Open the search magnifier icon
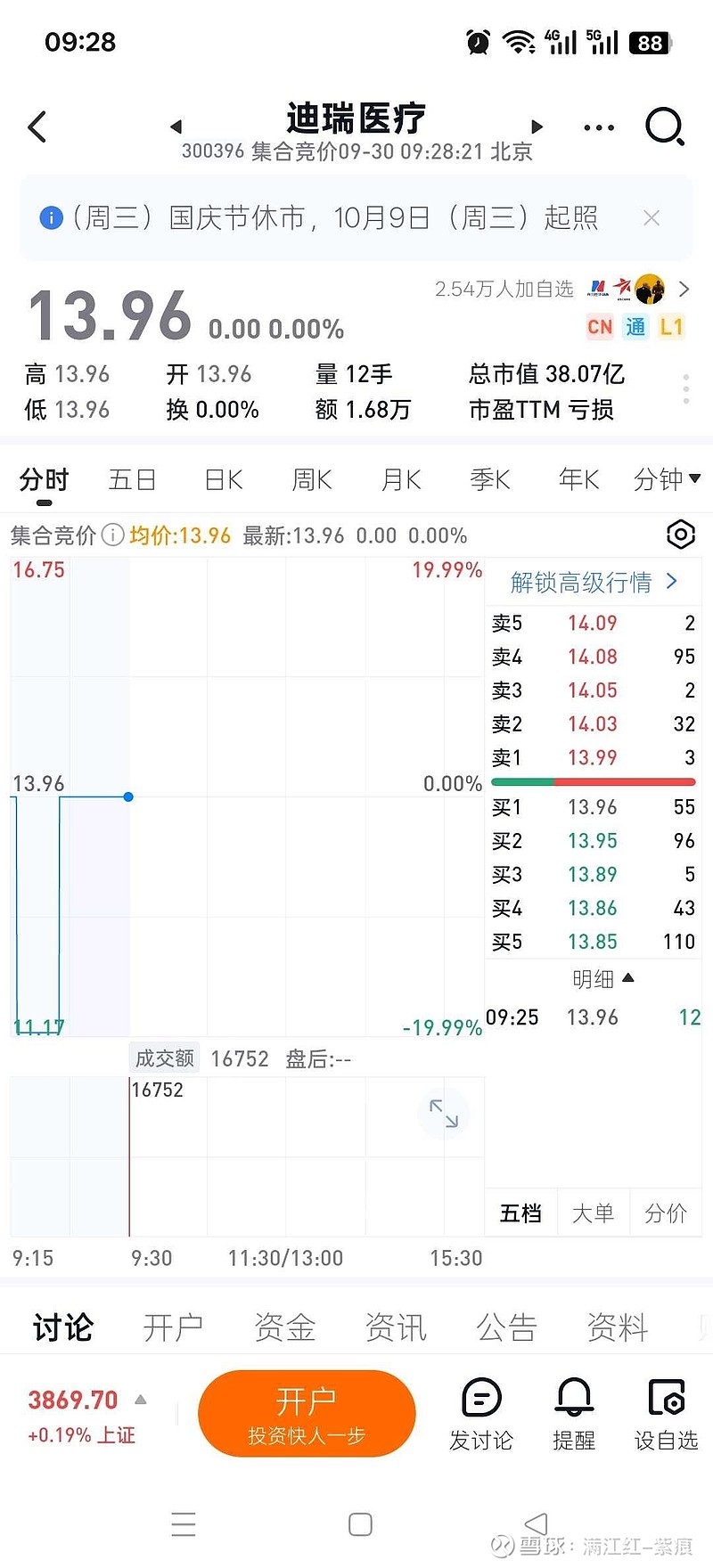This screenshot has height=1568, width=713. (x=664, y=127)
